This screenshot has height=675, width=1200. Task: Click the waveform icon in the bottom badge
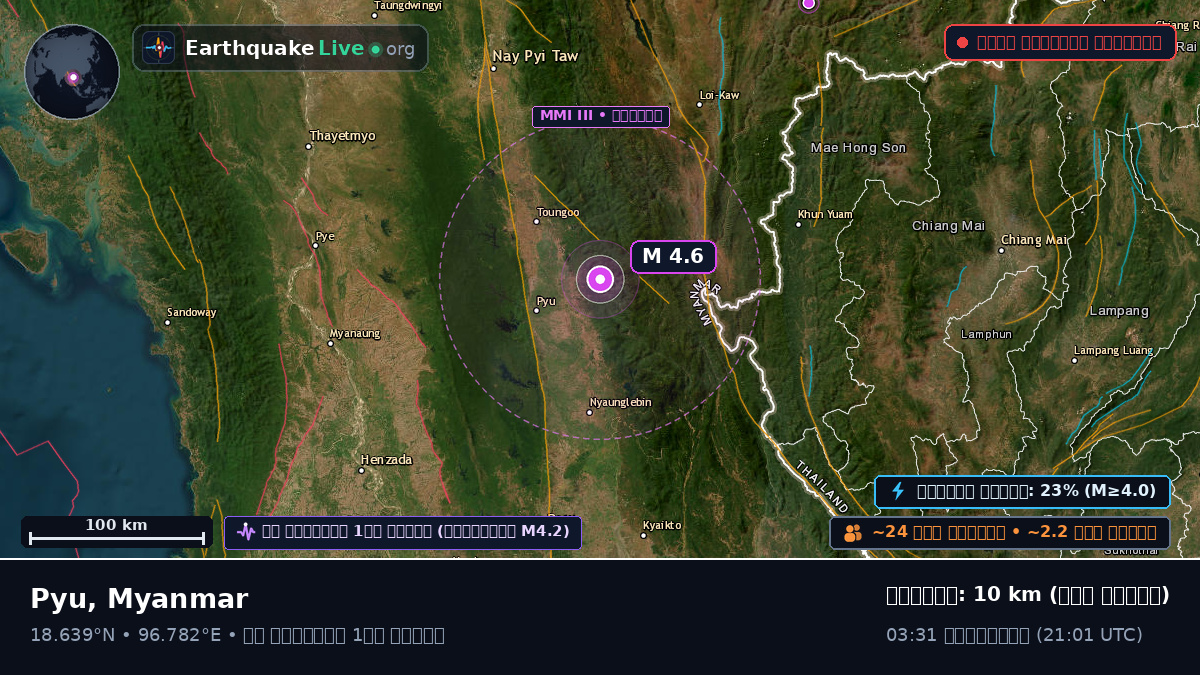(x=246, y=532)
